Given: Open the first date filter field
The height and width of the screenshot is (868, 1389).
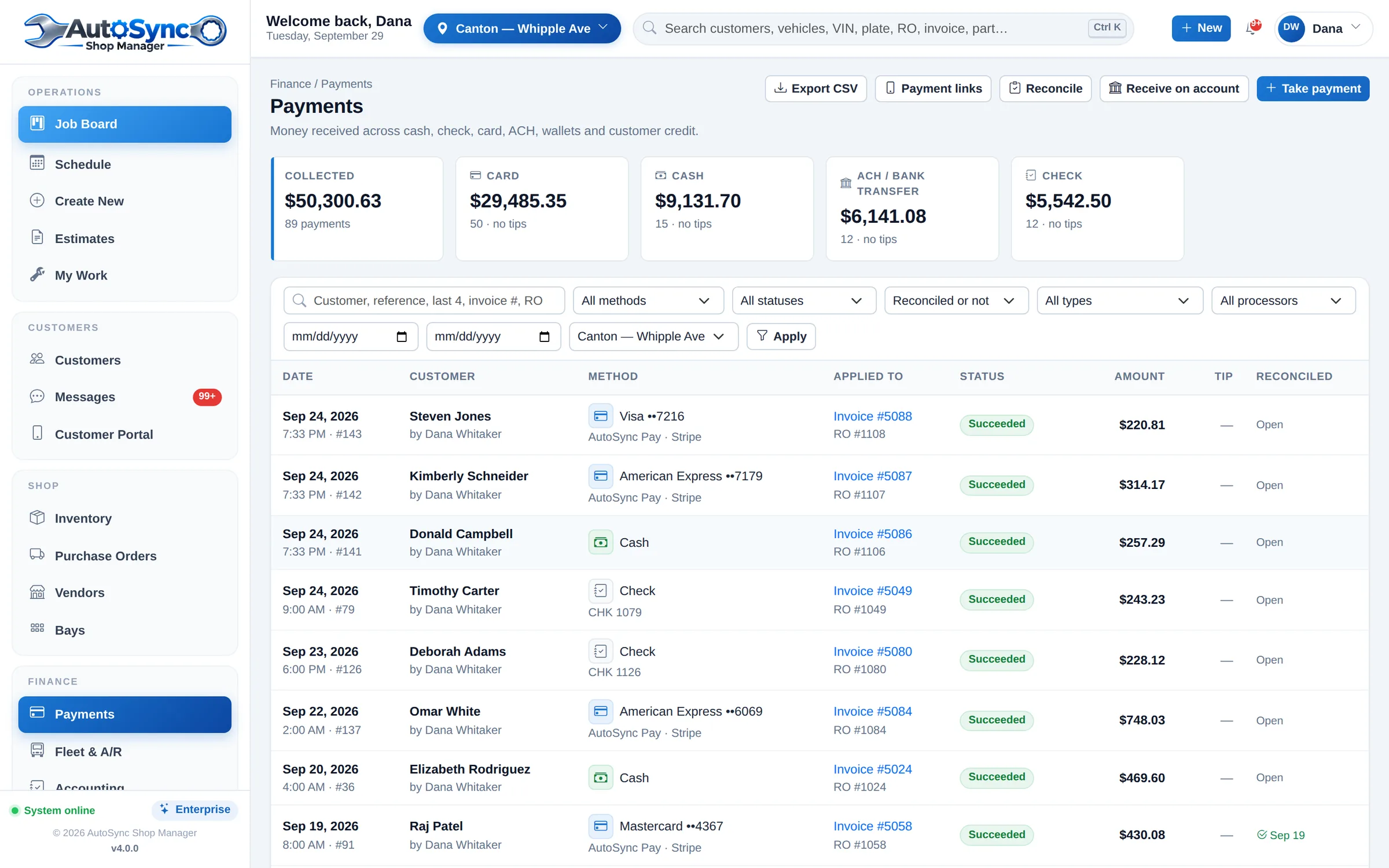Looking at the screenshot, I should click(350, 336).
